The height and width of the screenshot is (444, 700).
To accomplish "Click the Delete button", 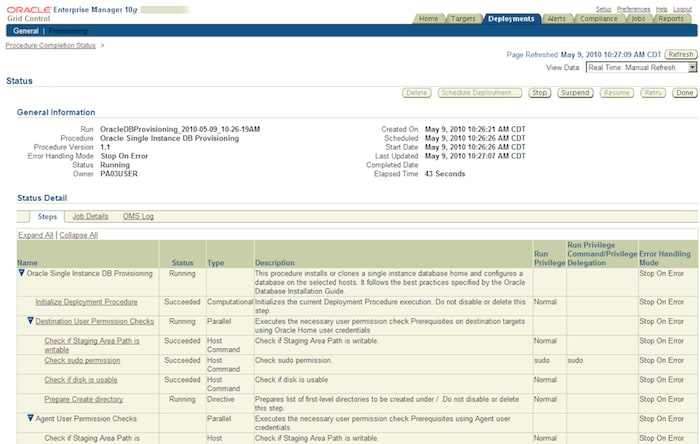I will coord(417,93).
